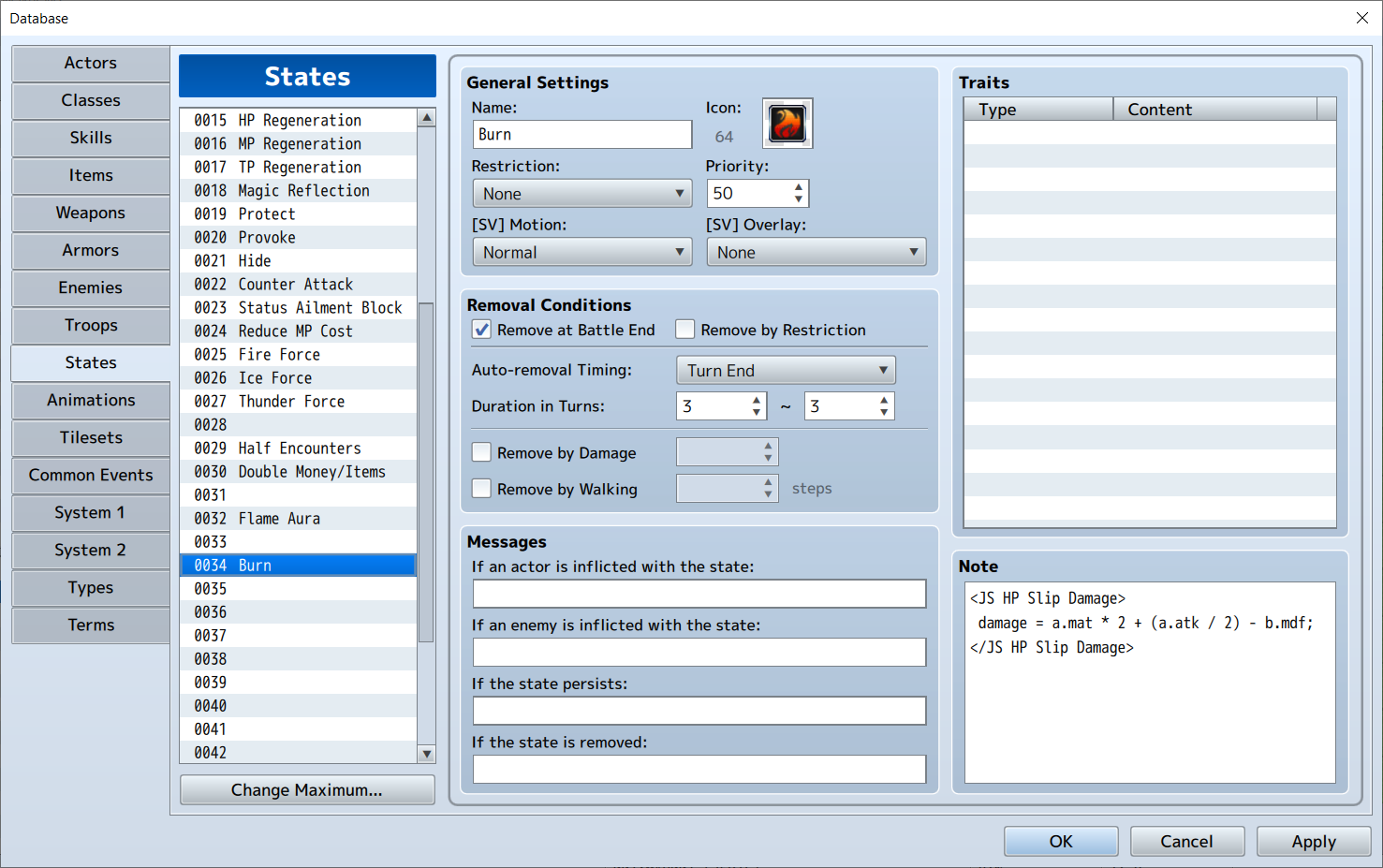Select state 0024 Reduce MP Cost
1383x868 pixels.
[298, 331]
